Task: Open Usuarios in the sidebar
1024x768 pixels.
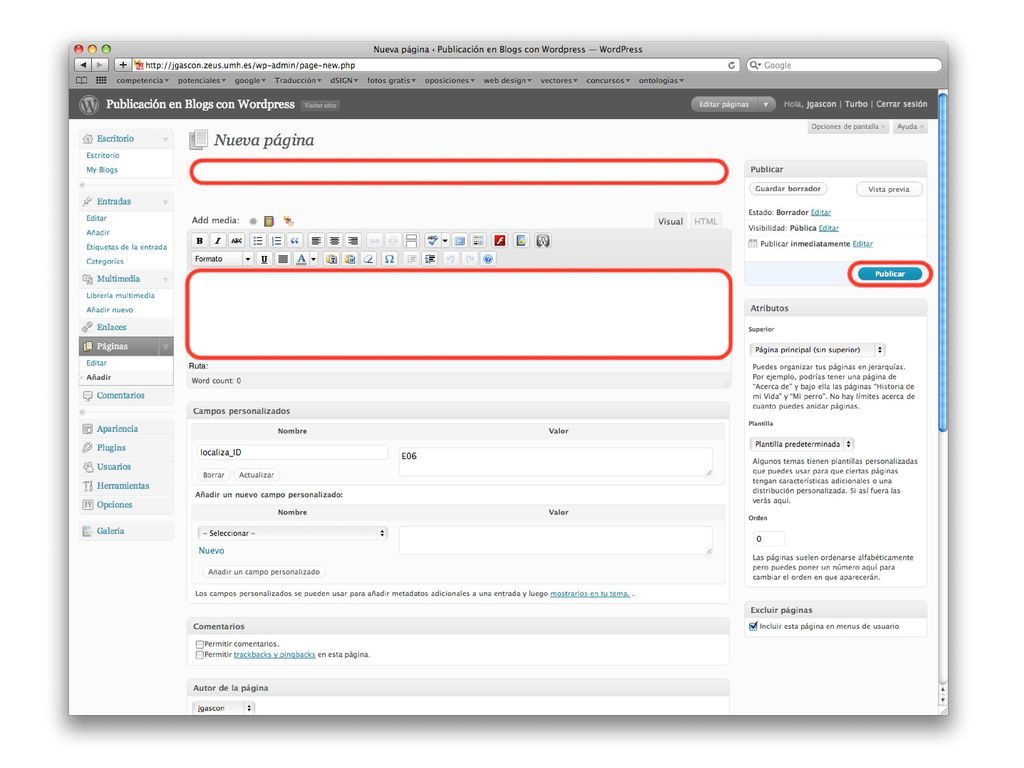Action: pos(114,467)
